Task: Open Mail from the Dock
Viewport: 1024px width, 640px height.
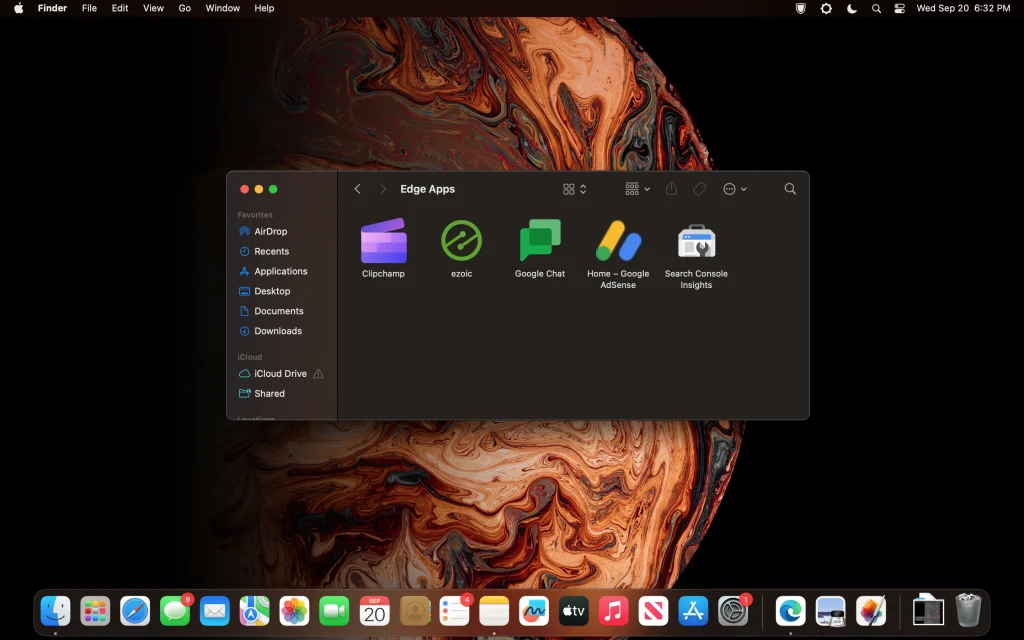Action: point(215,612)
